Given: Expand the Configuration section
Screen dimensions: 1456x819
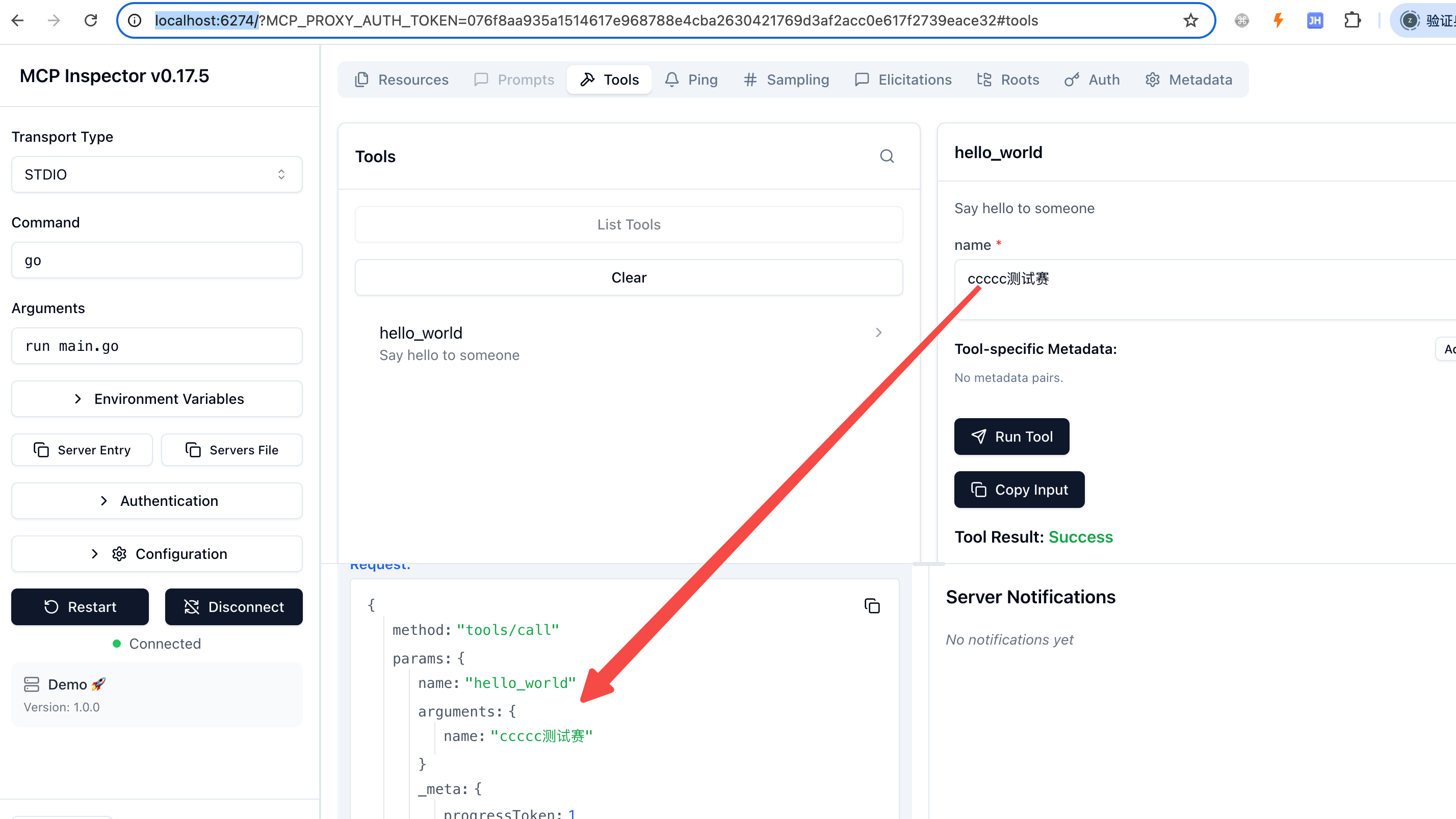Looking at the screenshot, I should pos(157,554).
